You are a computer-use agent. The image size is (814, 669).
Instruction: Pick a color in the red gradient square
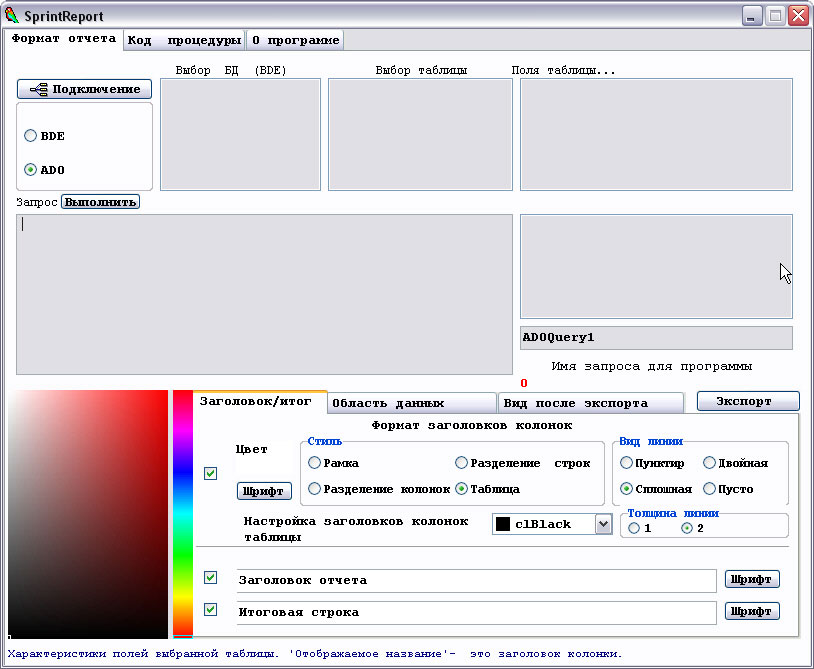coord(88,514)
